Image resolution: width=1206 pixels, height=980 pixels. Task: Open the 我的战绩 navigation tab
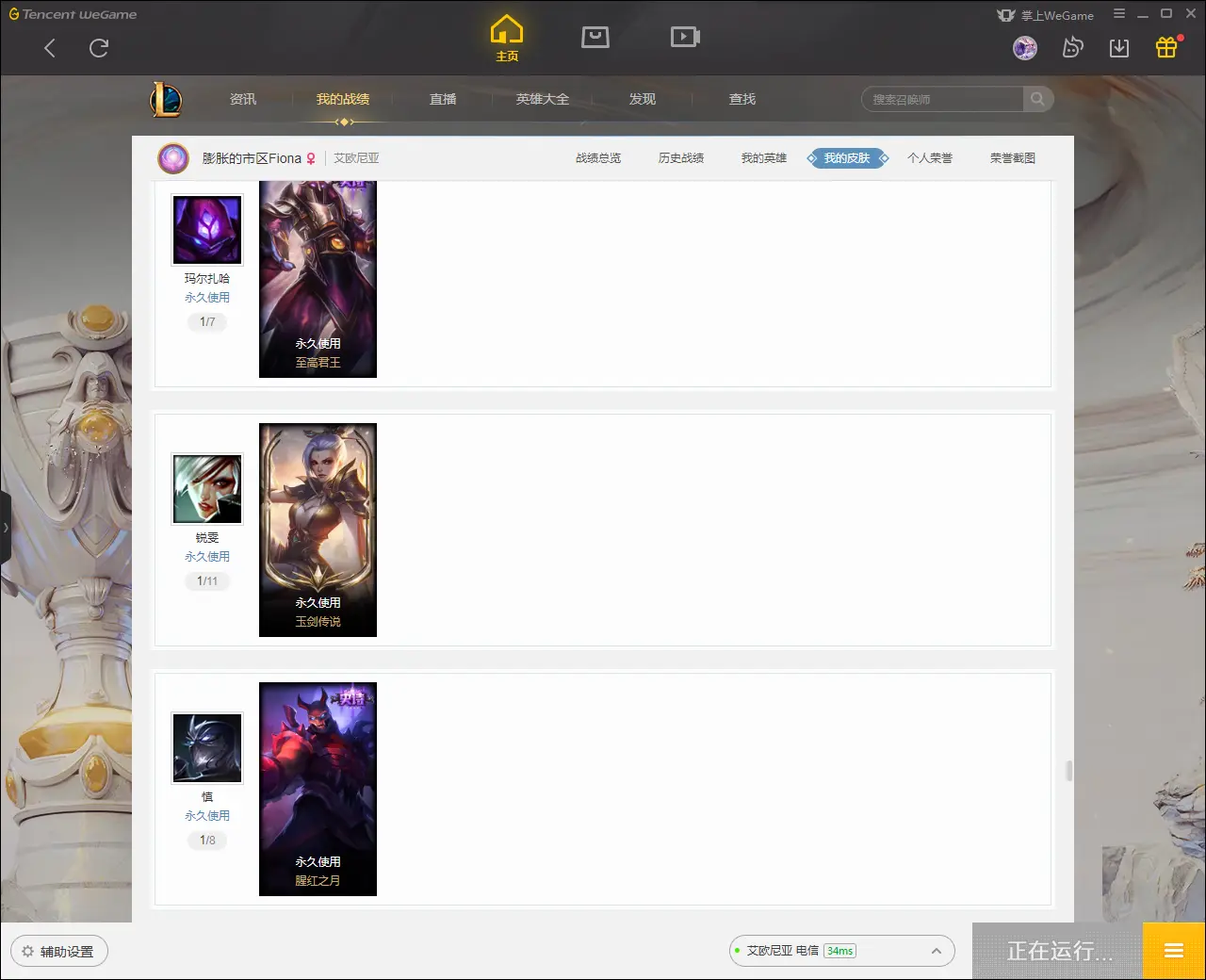click(x=343, y=99)
